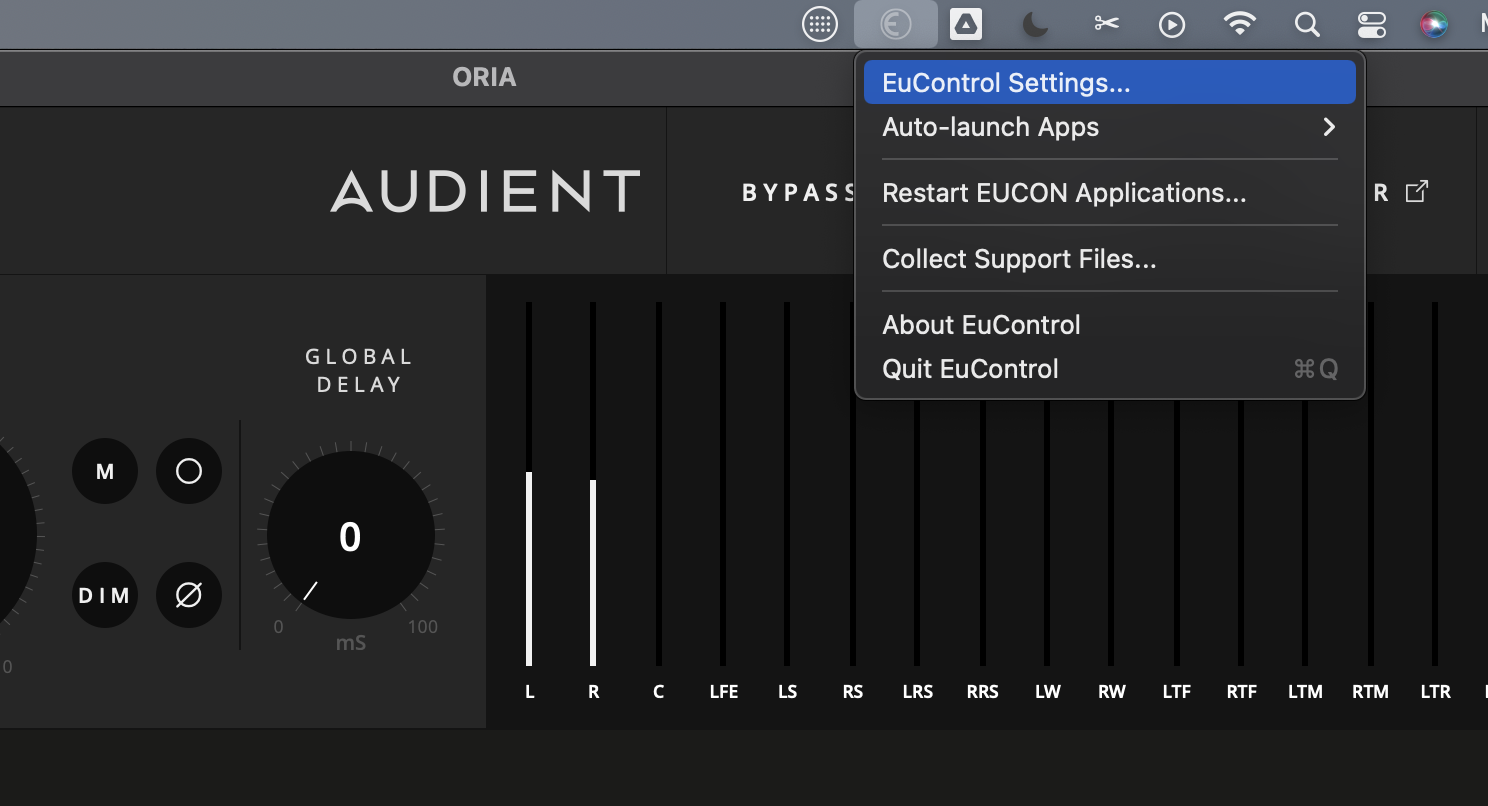Click the RTM channel label

point(1370,692)
